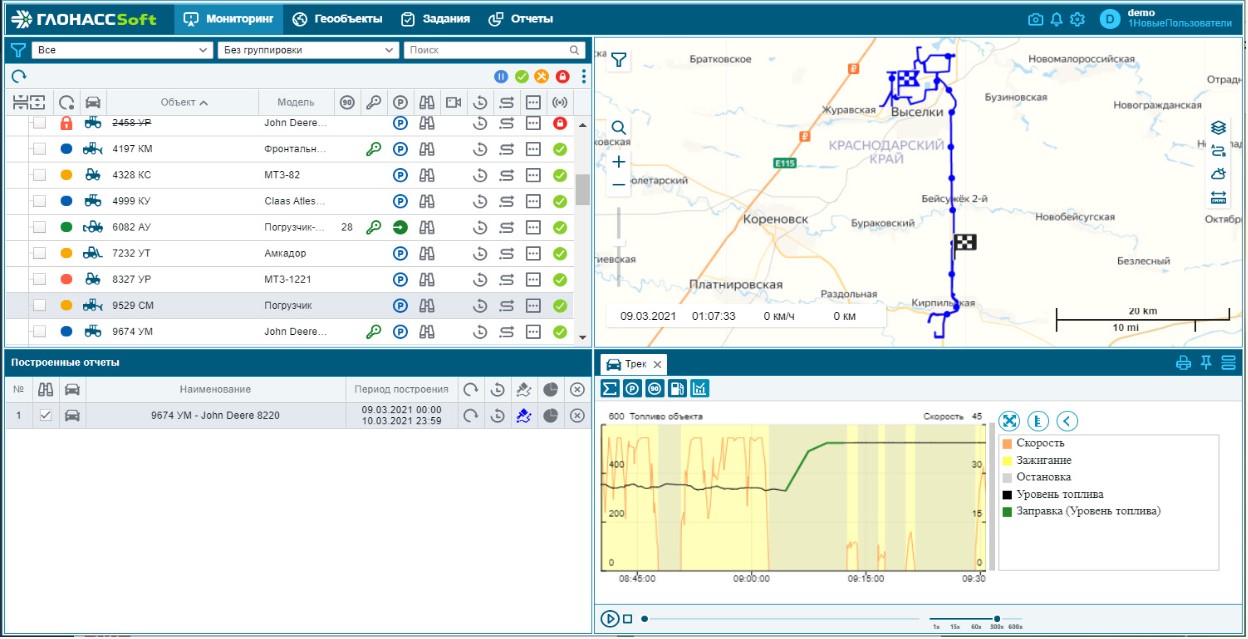Play the track playback
This screenshot has height=639, width=1248.
click(609, 618)
